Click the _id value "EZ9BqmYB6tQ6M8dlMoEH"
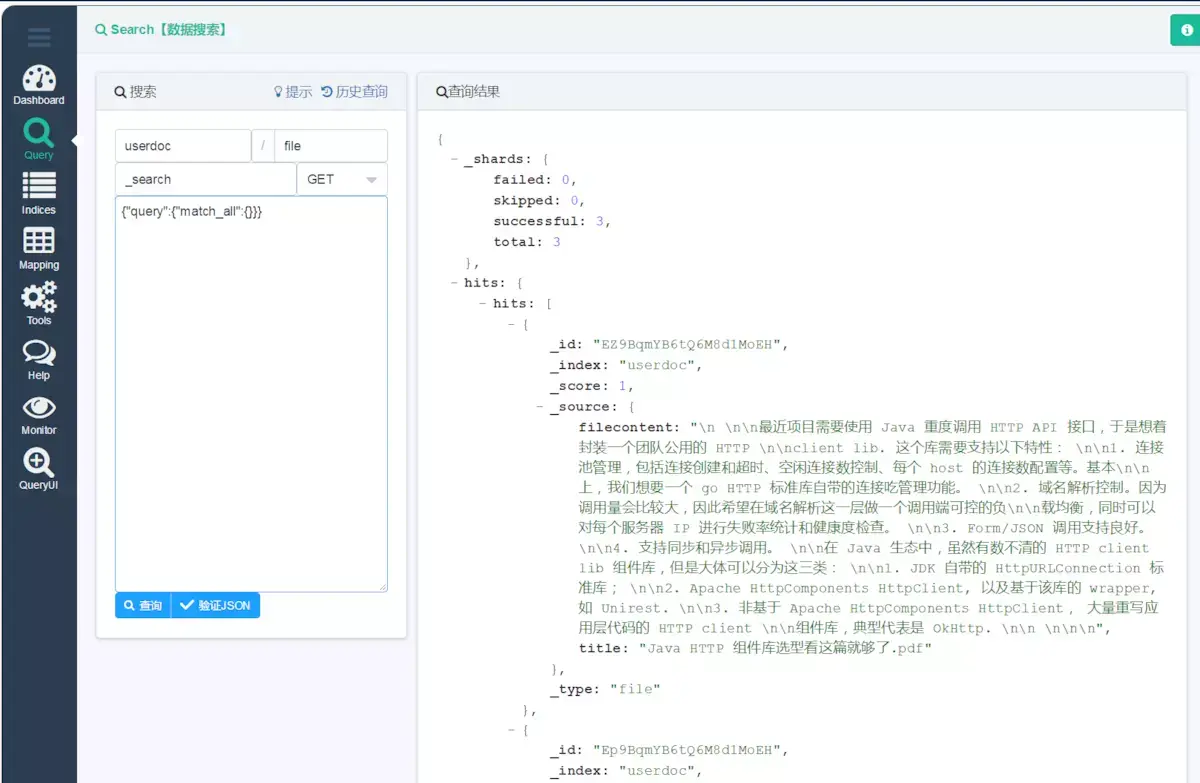 (689, 345)
